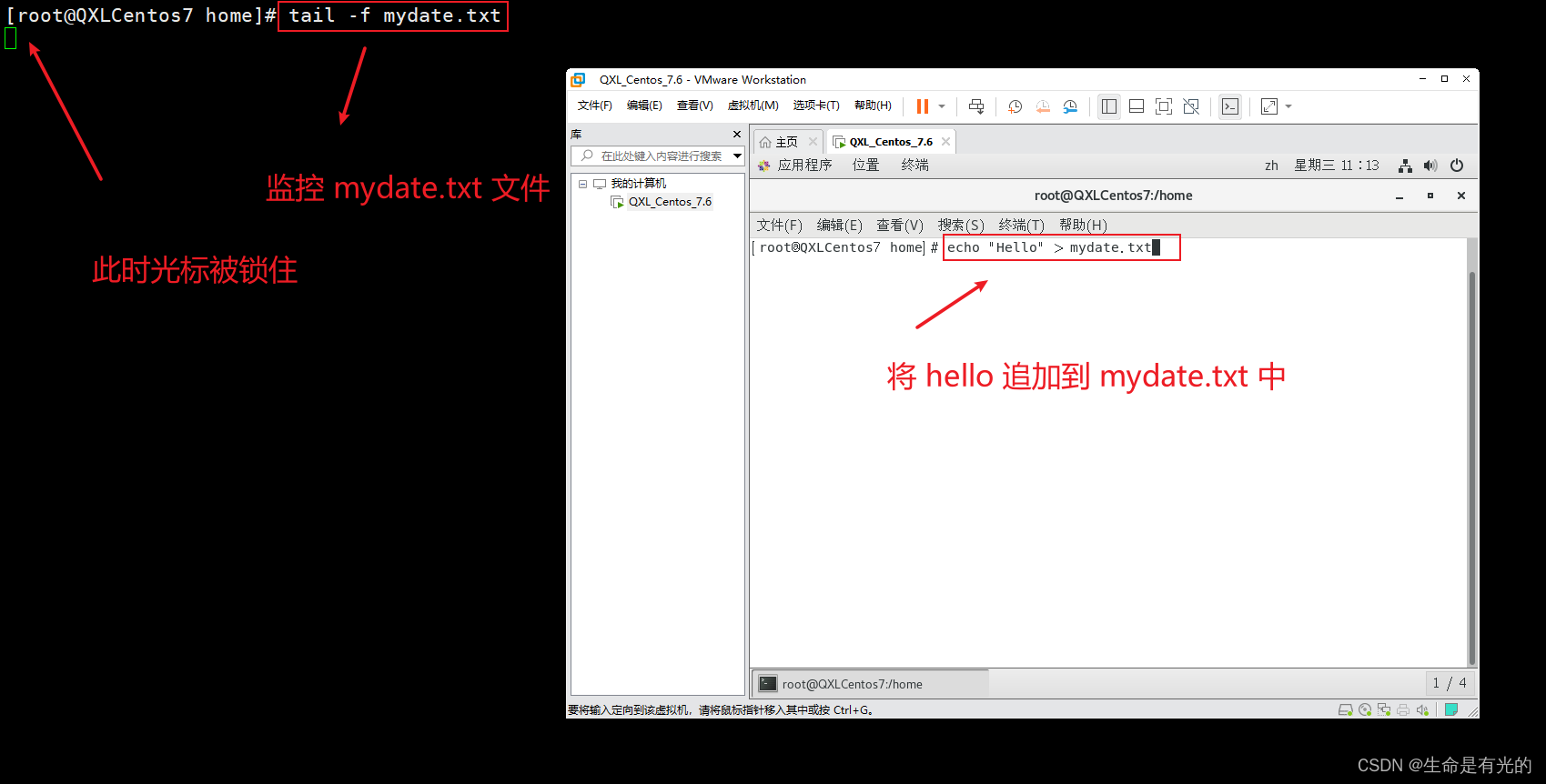The height and width of the screenshot is (784, 1546).
Task: Open the 虚拟机(M) menu
Action: pyautogui.click(x=753, y=106)
